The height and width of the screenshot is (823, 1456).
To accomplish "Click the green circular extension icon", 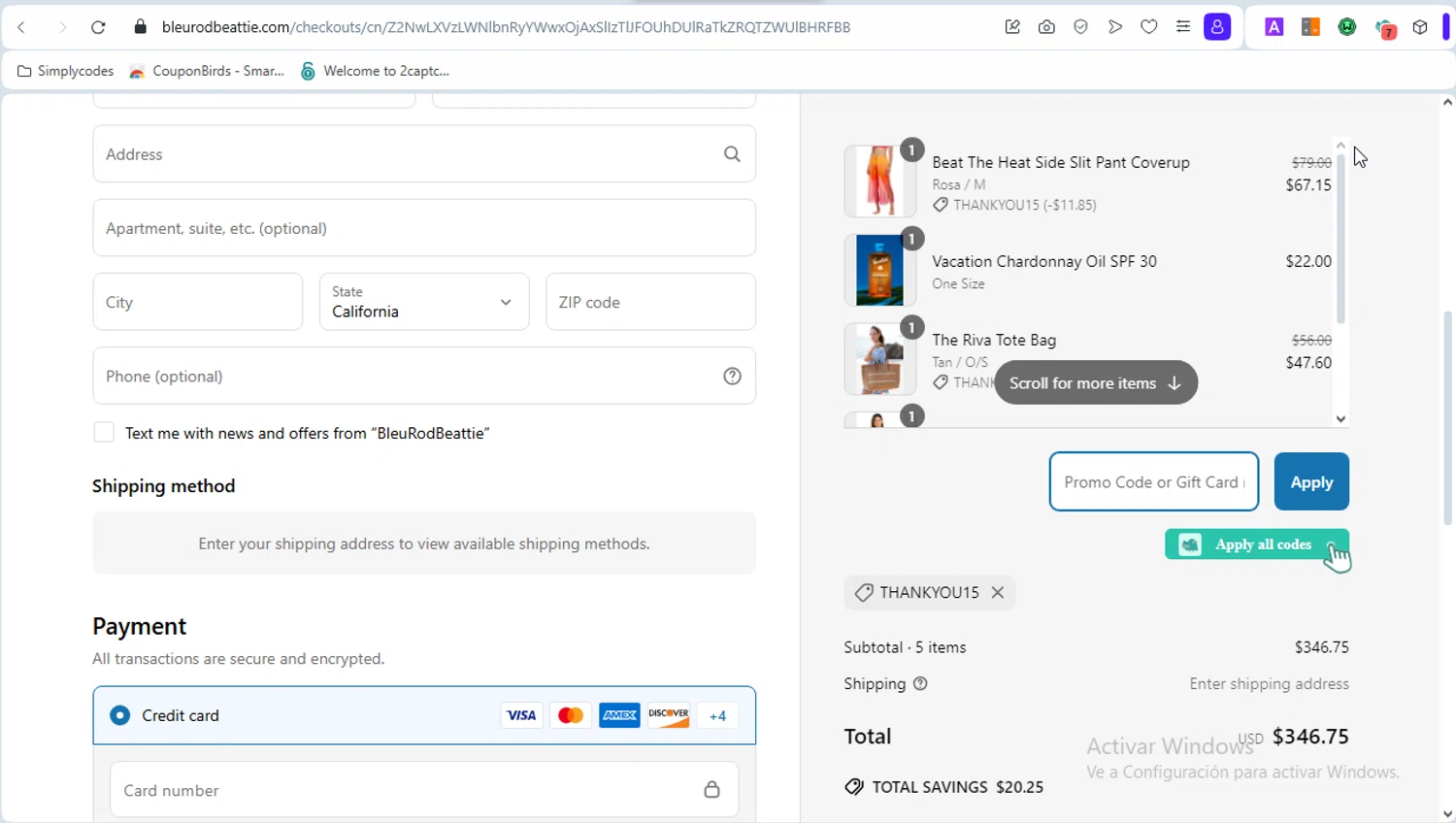I will pyautogui.click(x=1347, y=27).
